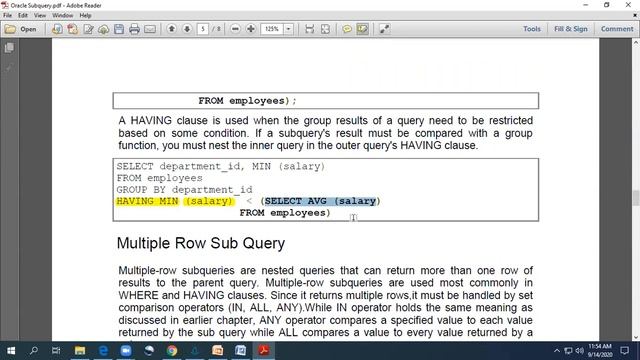Zoom in with the plus icon
The height and width of the screenshot is (360, 640).
[x=251, y=29]
